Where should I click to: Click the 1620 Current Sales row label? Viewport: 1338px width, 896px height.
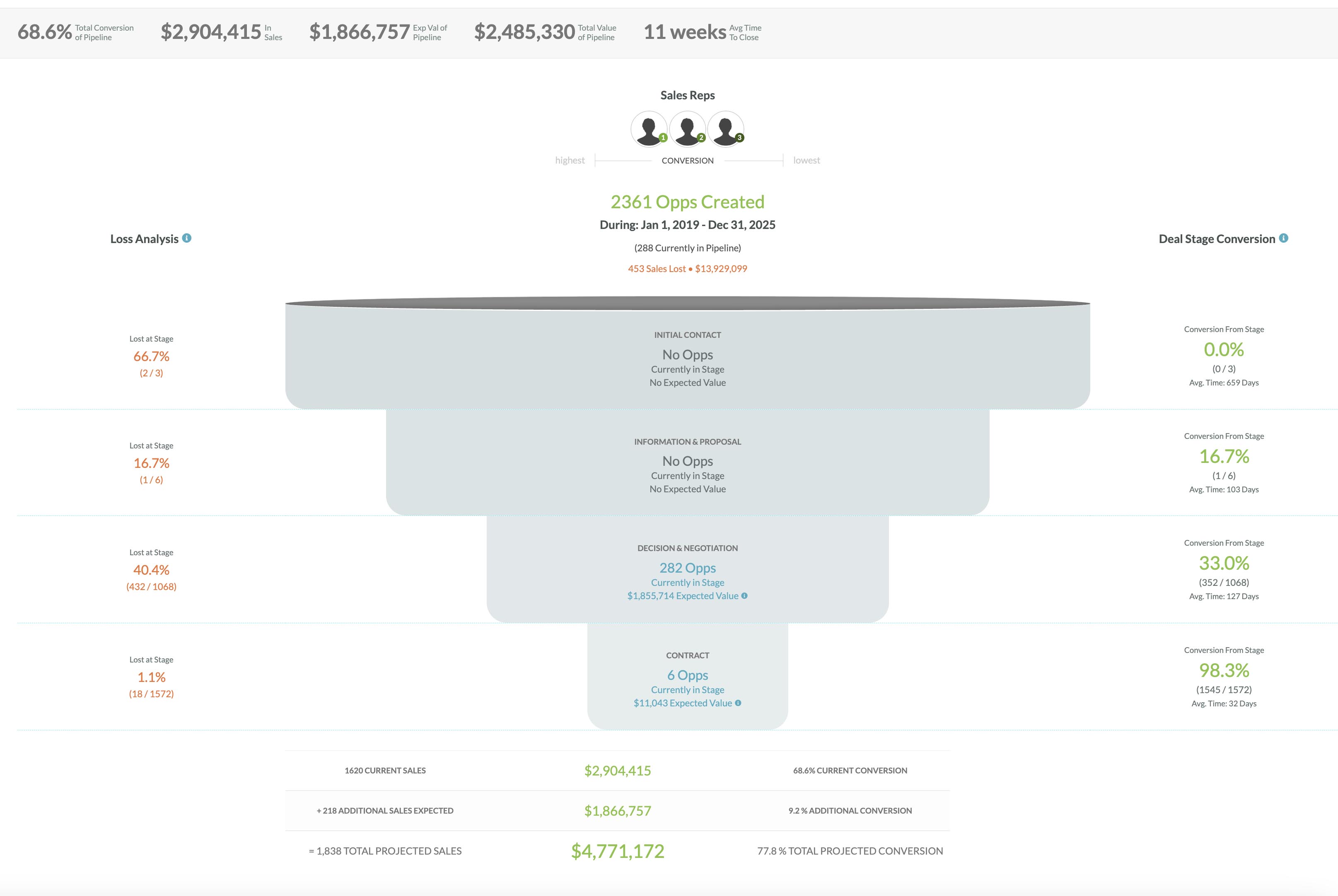click(385, 770)
